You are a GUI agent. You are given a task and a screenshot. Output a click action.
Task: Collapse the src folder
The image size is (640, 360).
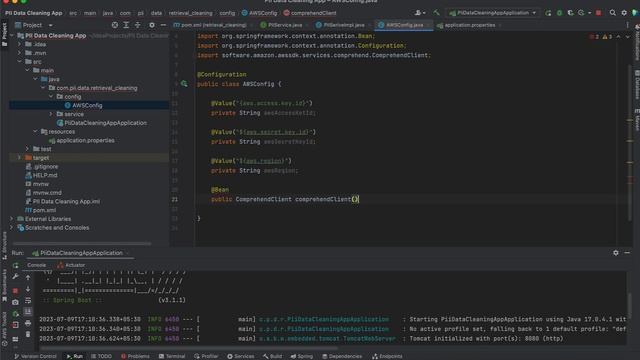point(20,62)
